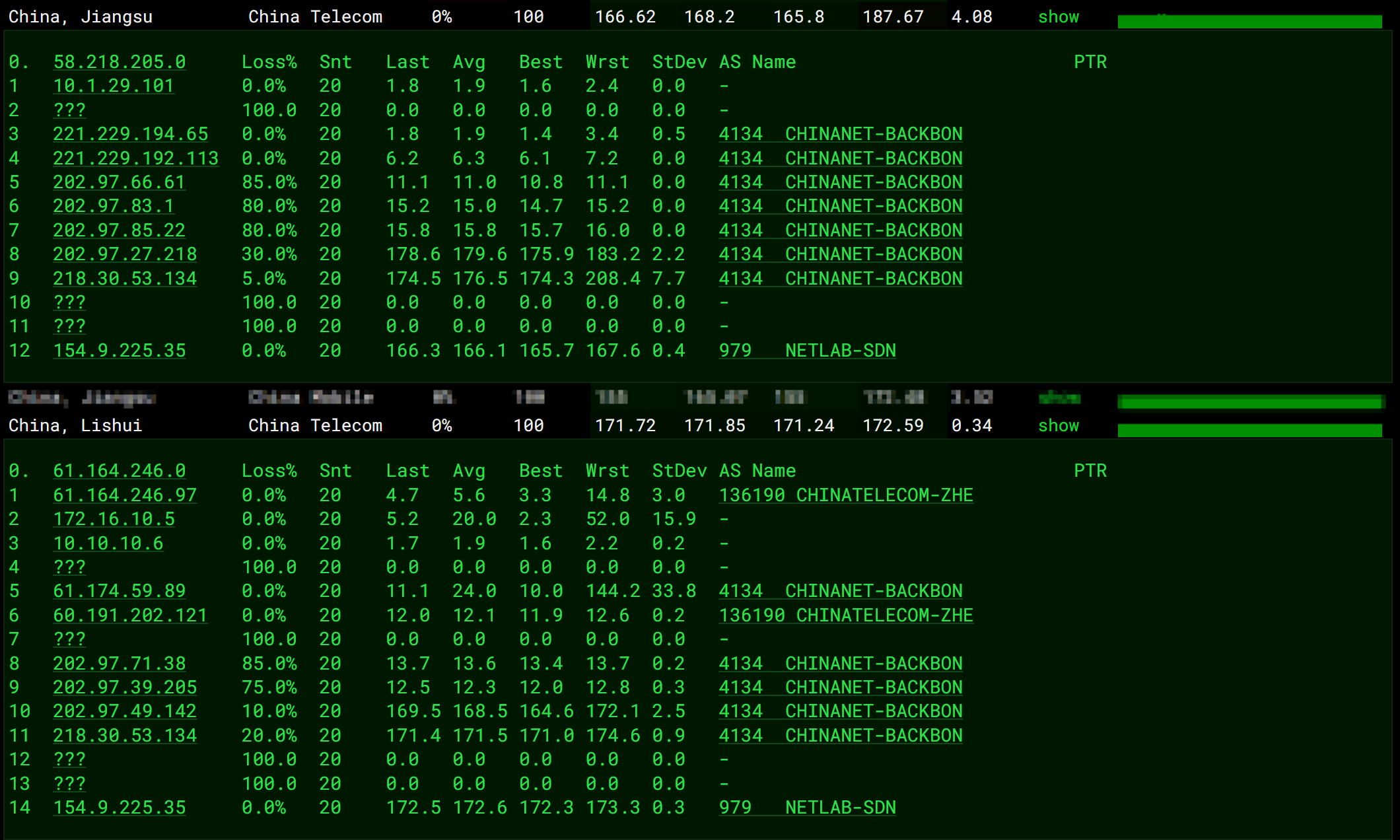Open IP link 221.229.194.65

[x=131, y=134]
